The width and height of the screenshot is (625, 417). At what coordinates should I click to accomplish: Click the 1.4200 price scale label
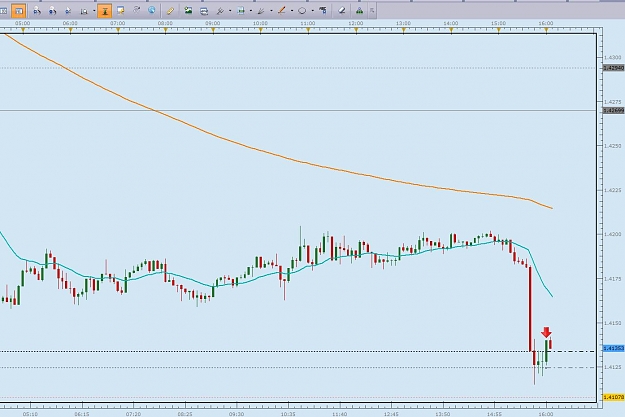(x=613, y=234)
